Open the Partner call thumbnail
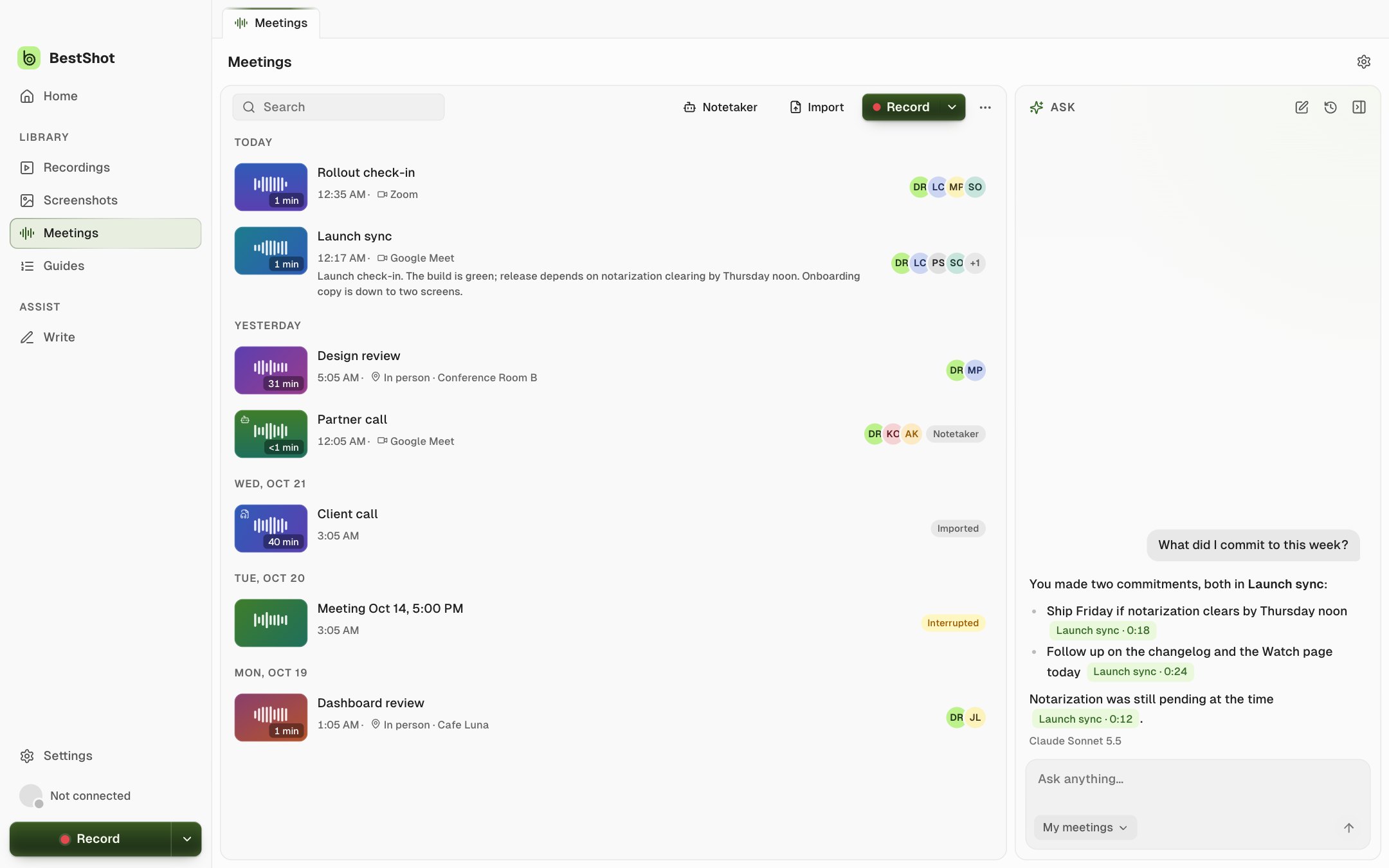This screenshot has width=1389, height=868. coord(271,434)
